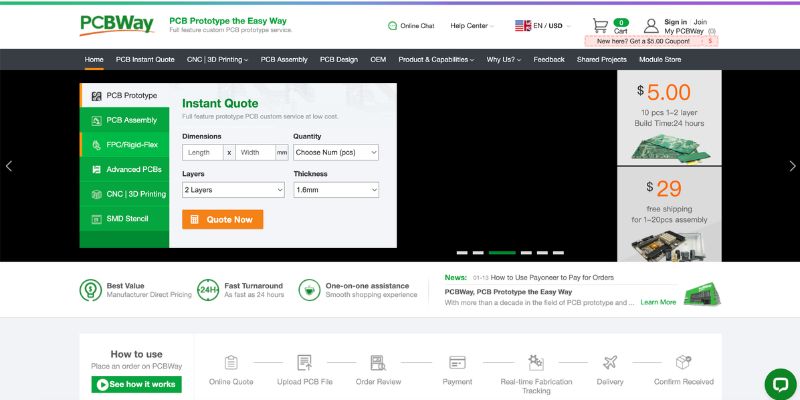Click the Payment card icon
The width and height of the screenshot is (800, 400).
(x=457, y=362)
